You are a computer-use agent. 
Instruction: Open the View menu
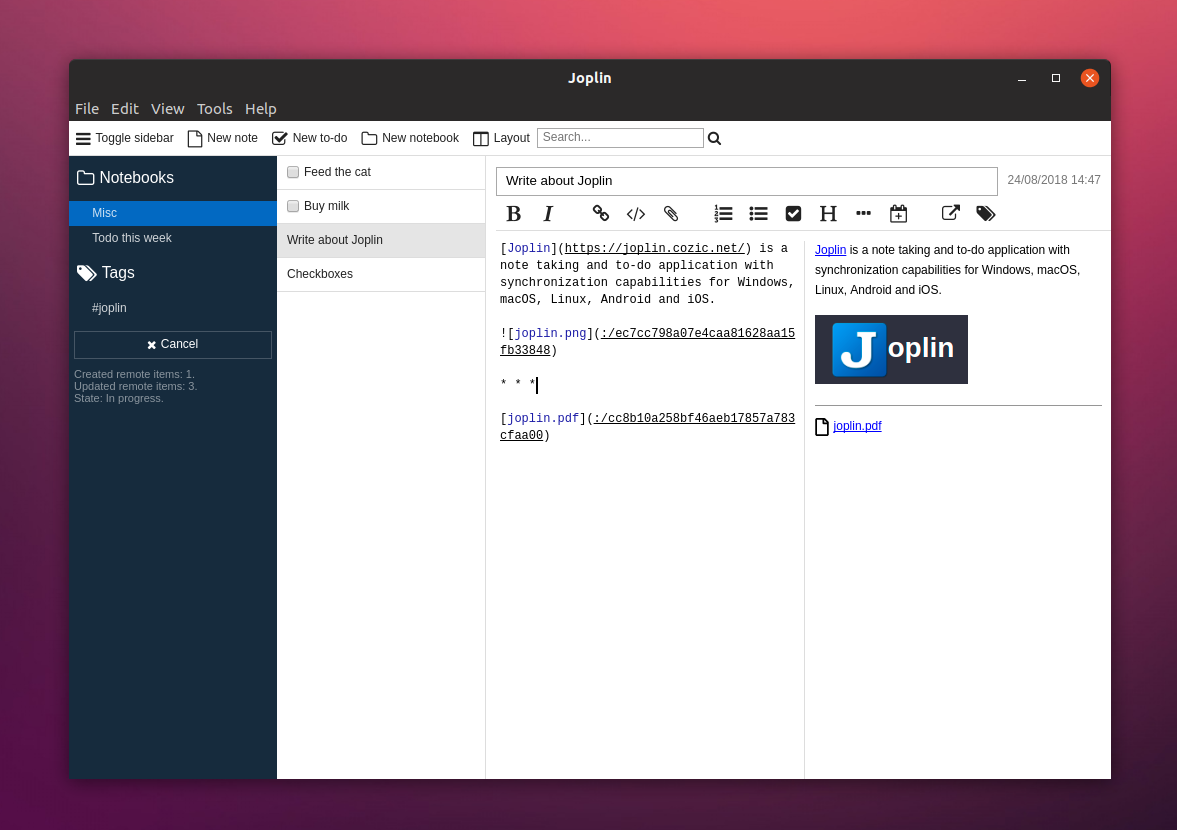167,109
